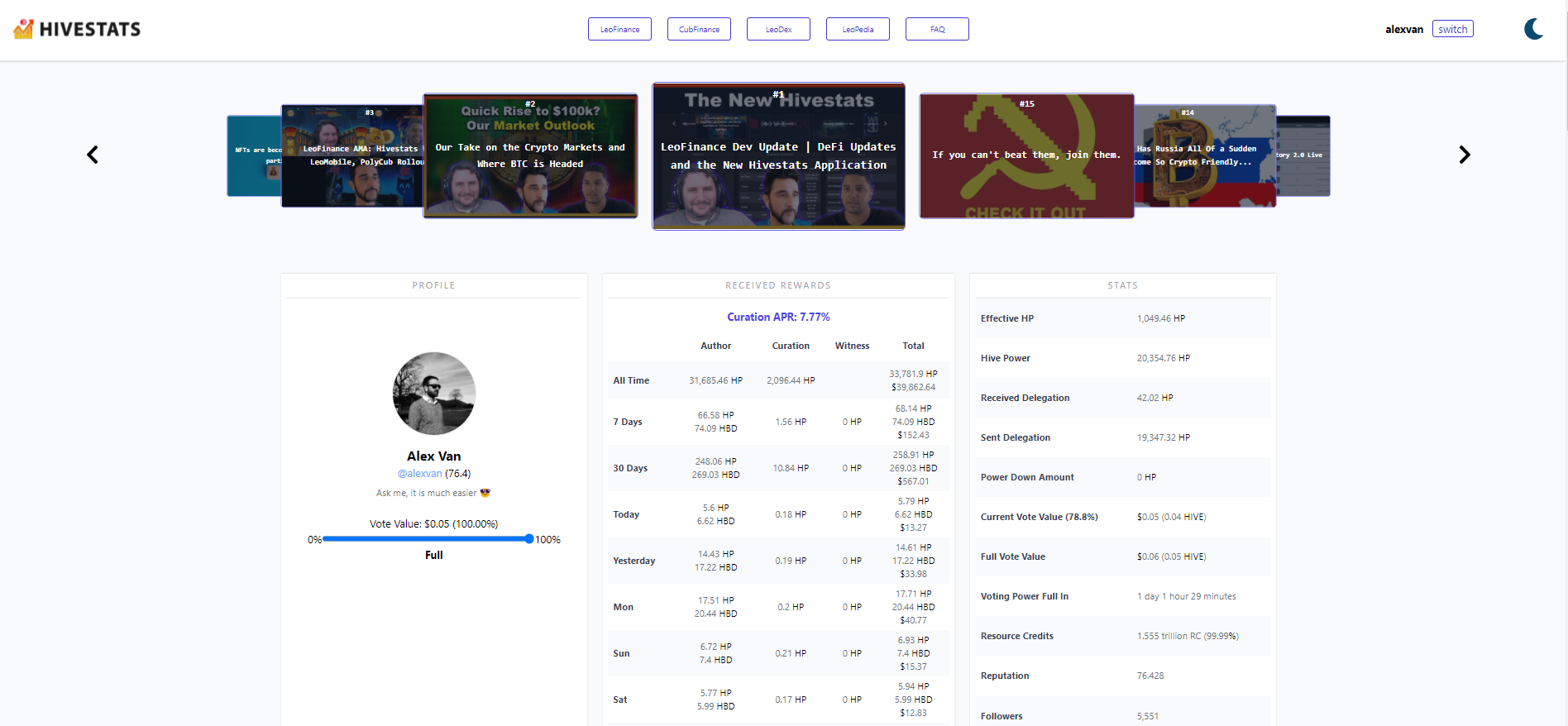Select the 30 Days rewards row label
This screenshot has width=1568, height=726.
point(630,468)
